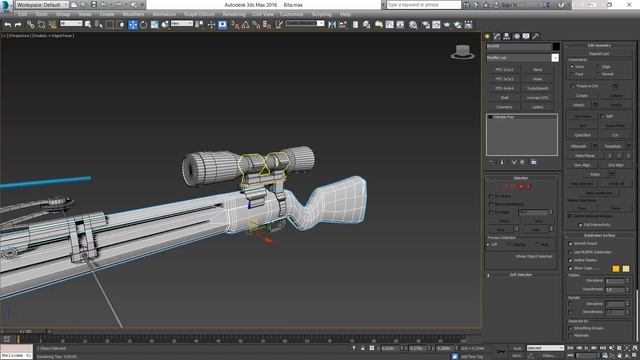Open the Create command panel tab
The image size is (640, 360).
pyautogui.click(x=487, y=36)
